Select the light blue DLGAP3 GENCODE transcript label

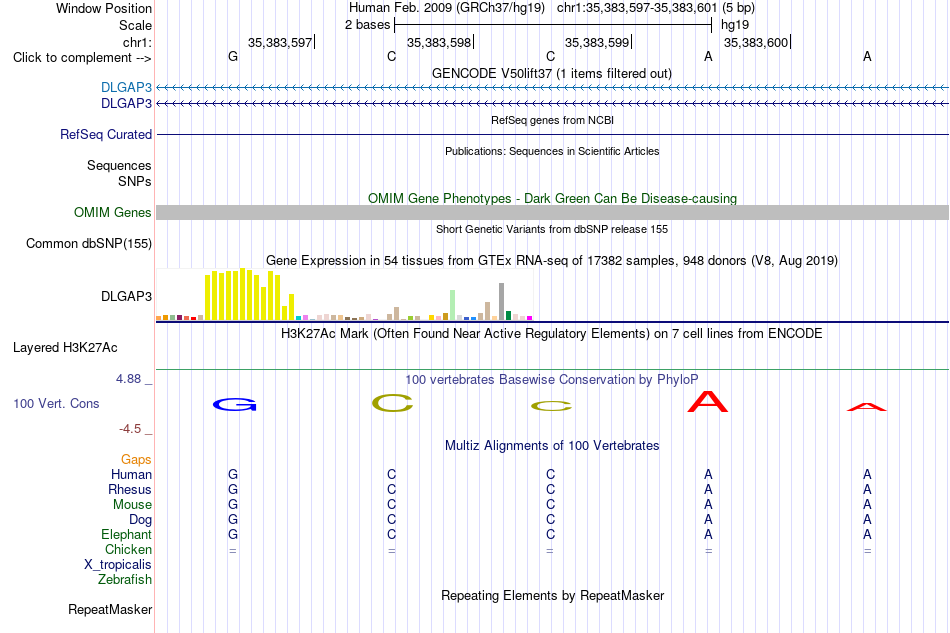click(x=126, y=87)
